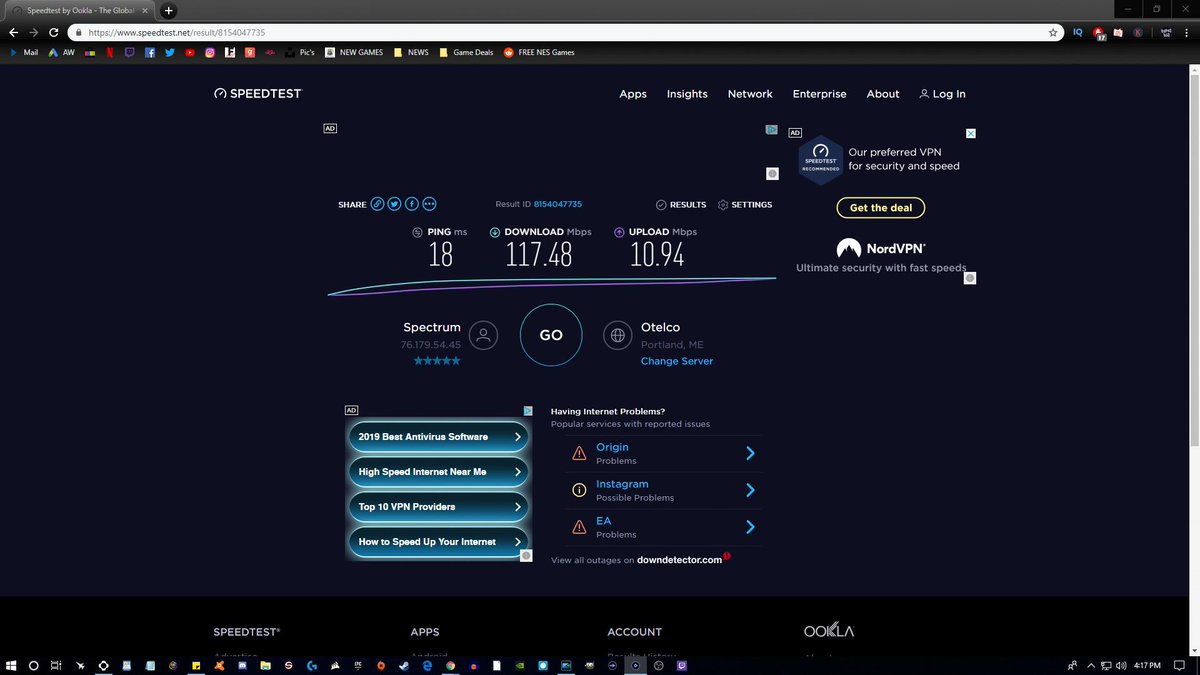
Task: Open Steam from the taskbar
Action: coord(403,664)
